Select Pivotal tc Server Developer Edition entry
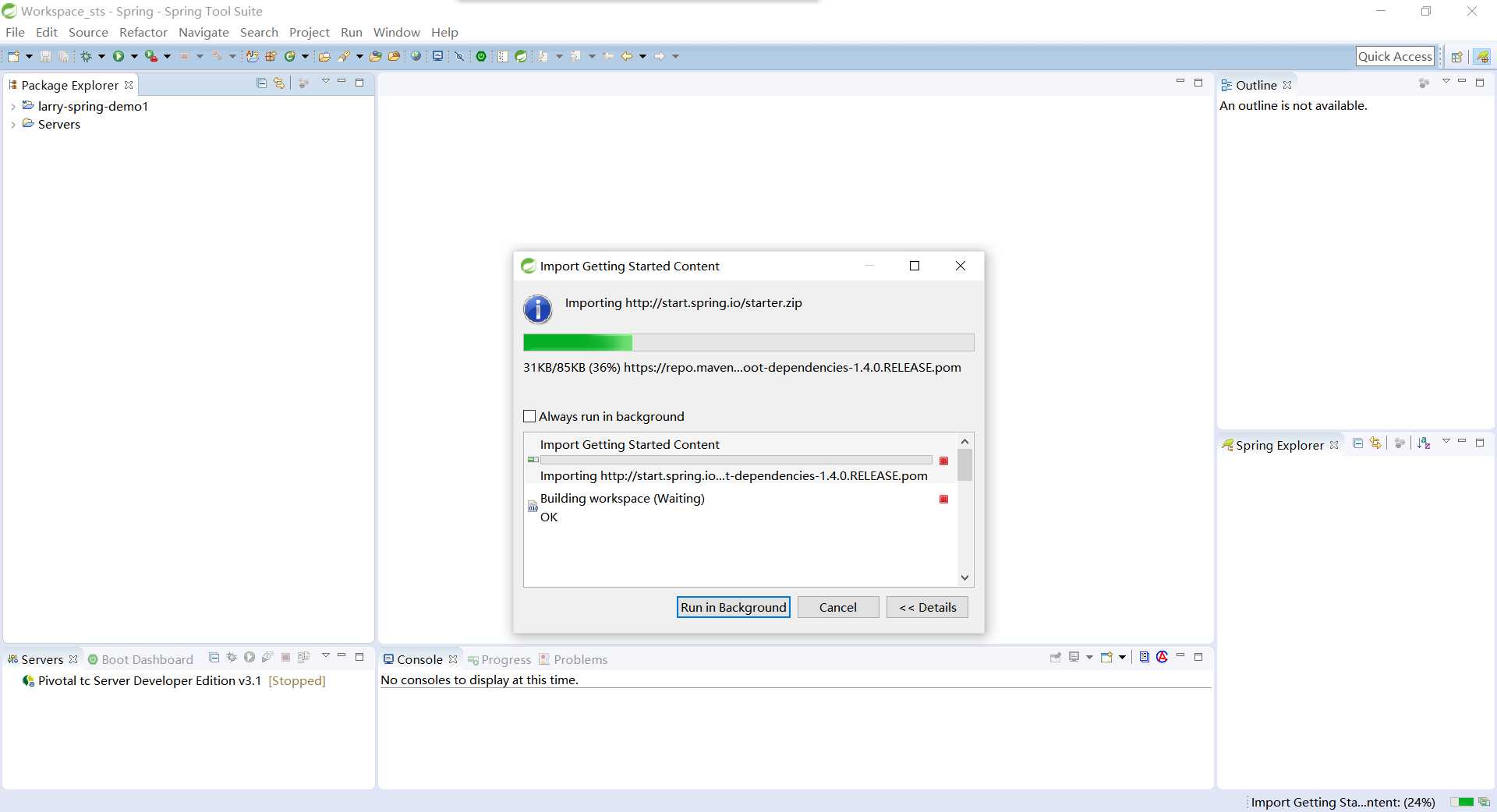The width and height of the screenshot is (1497, 812). pos(174,680)
